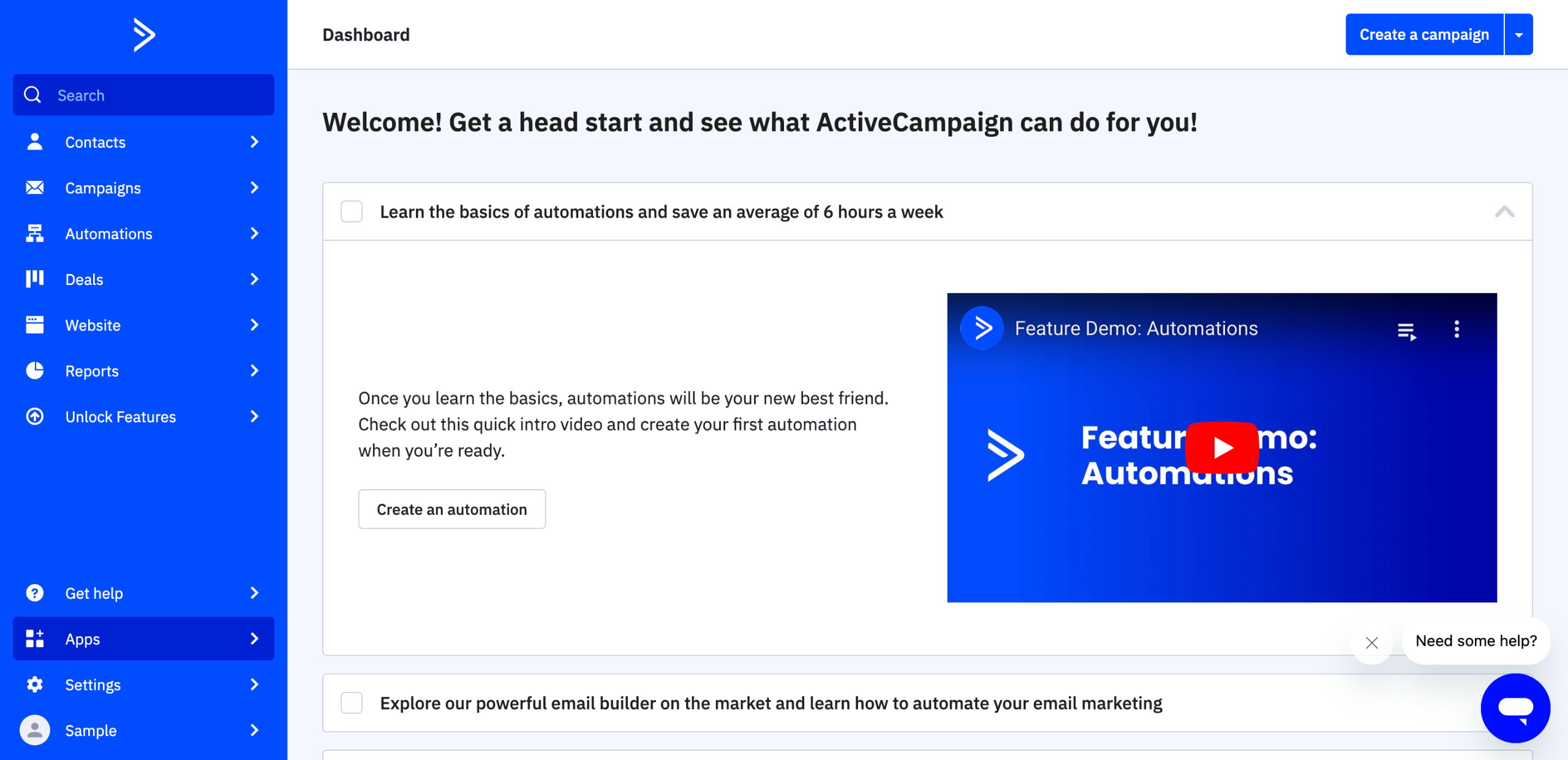Select Unlock Features in the sidebar
This screenshot has width=1568, height=760.
tap(121, 417)
